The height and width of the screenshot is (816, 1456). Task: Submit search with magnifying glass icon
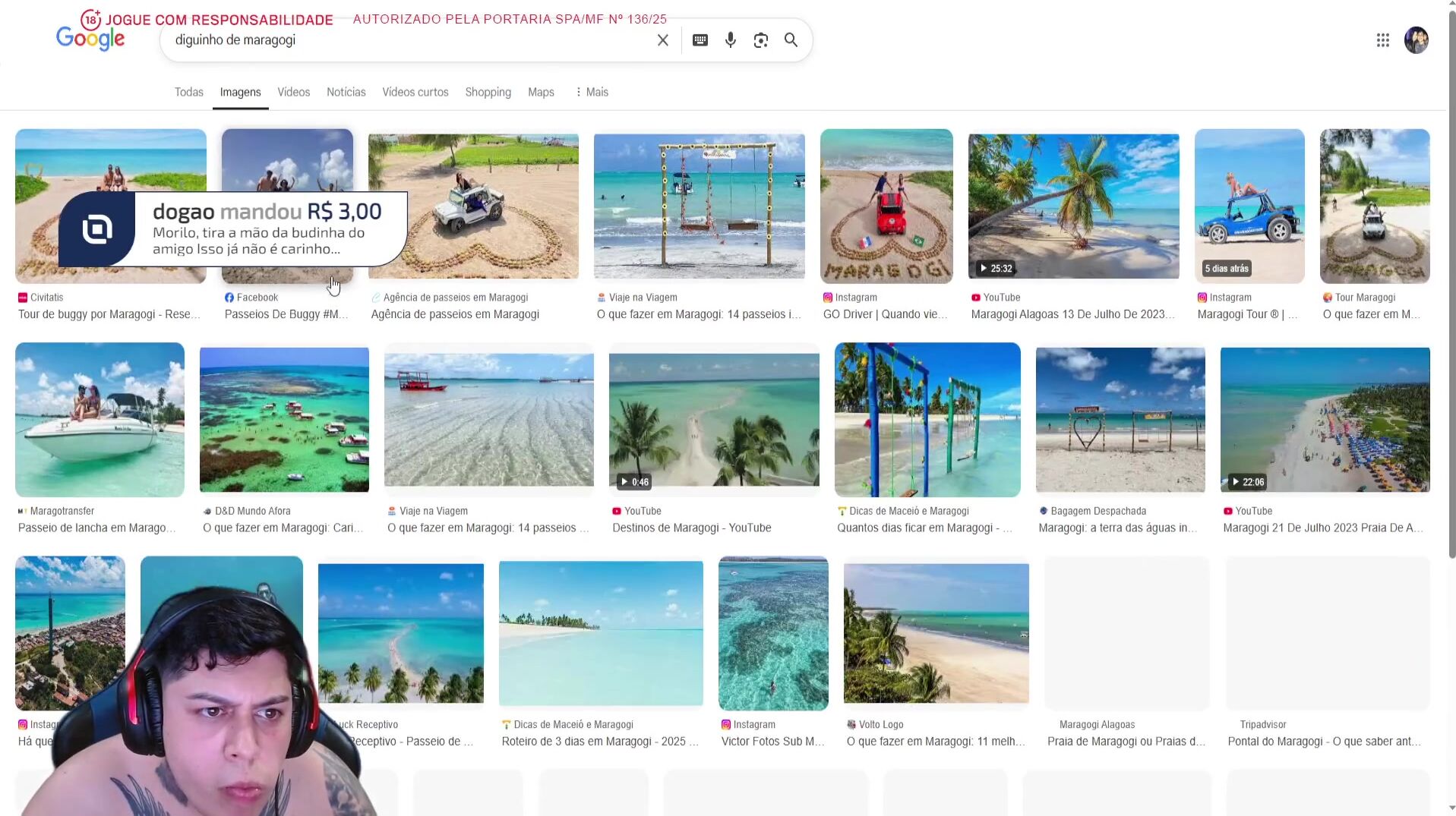click(x=791, y=40)
